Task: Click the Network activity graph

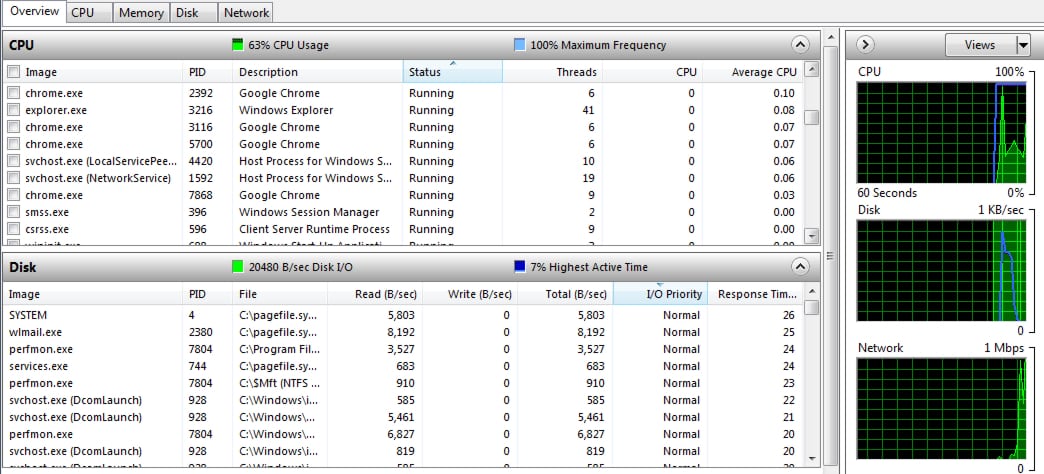Action: 941,409
